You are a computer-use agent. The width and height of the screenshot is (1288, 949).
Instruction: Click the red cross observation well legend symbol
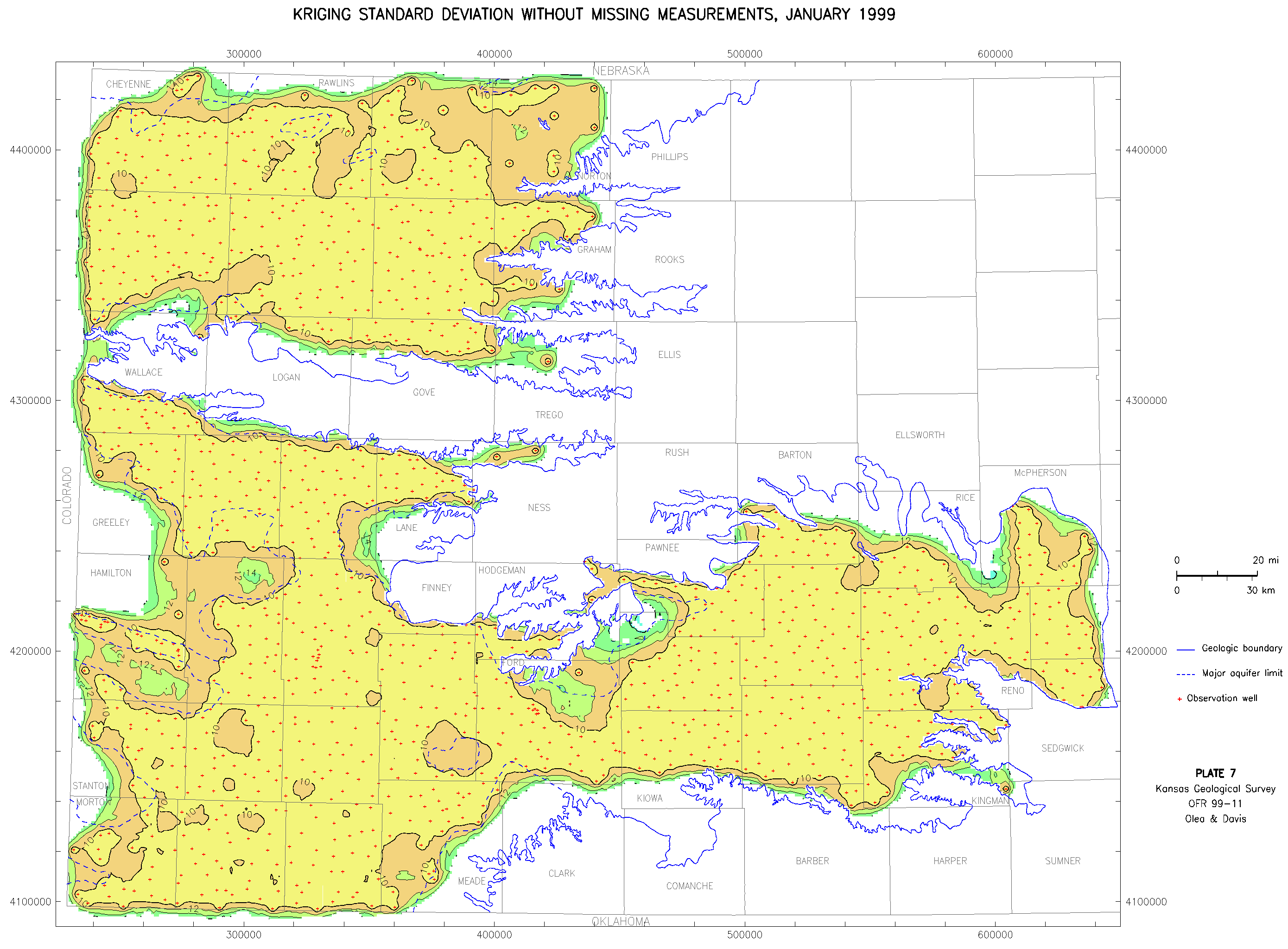click(x=1179, y=699)
